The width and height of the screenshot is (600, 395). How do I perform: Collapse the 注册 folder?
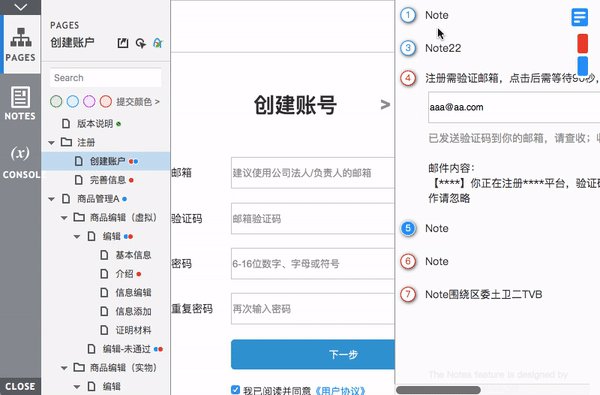(52, 143)
